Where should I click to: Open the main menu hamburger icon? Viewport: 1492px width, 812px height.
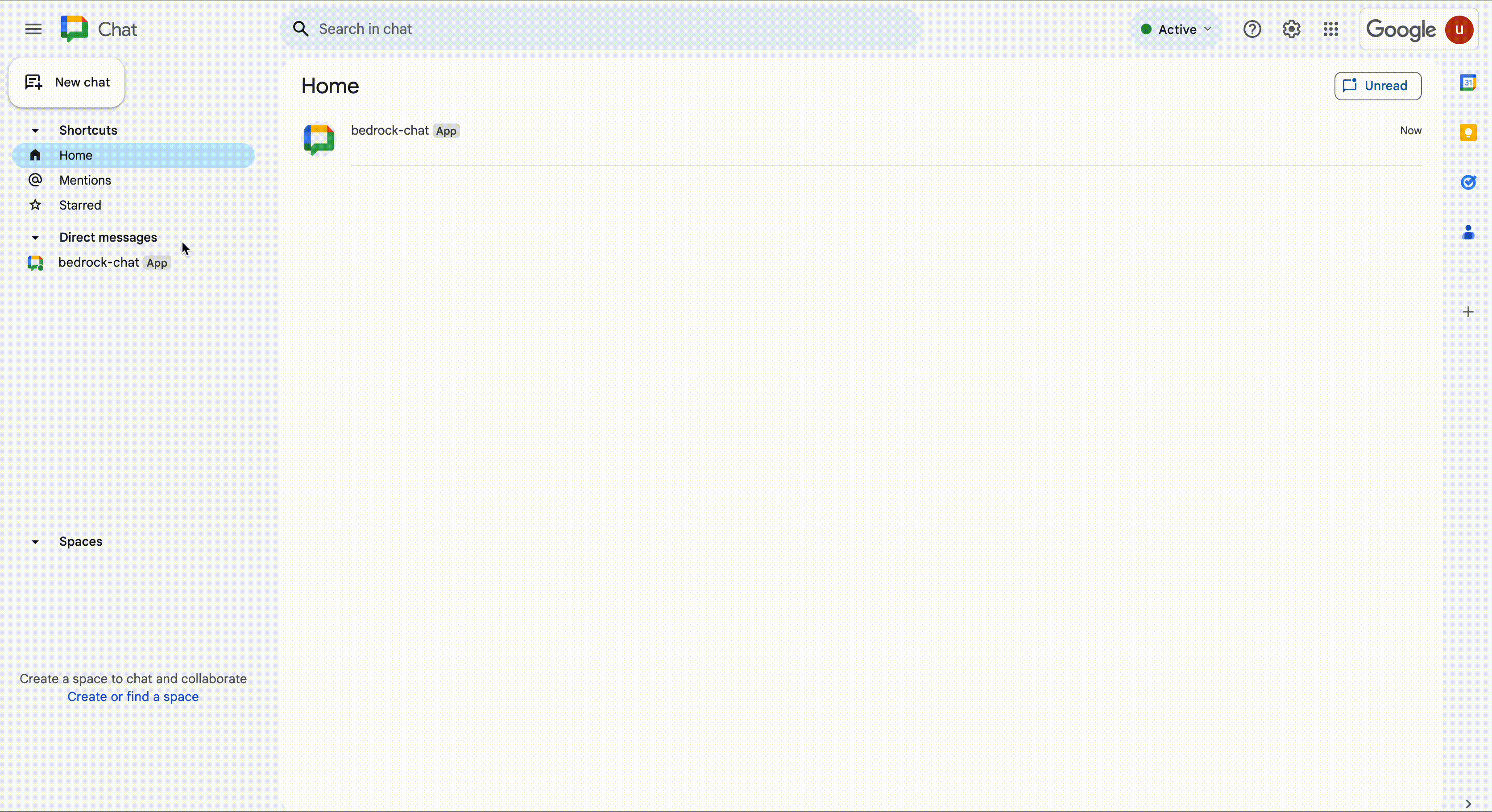coord(33,29)
